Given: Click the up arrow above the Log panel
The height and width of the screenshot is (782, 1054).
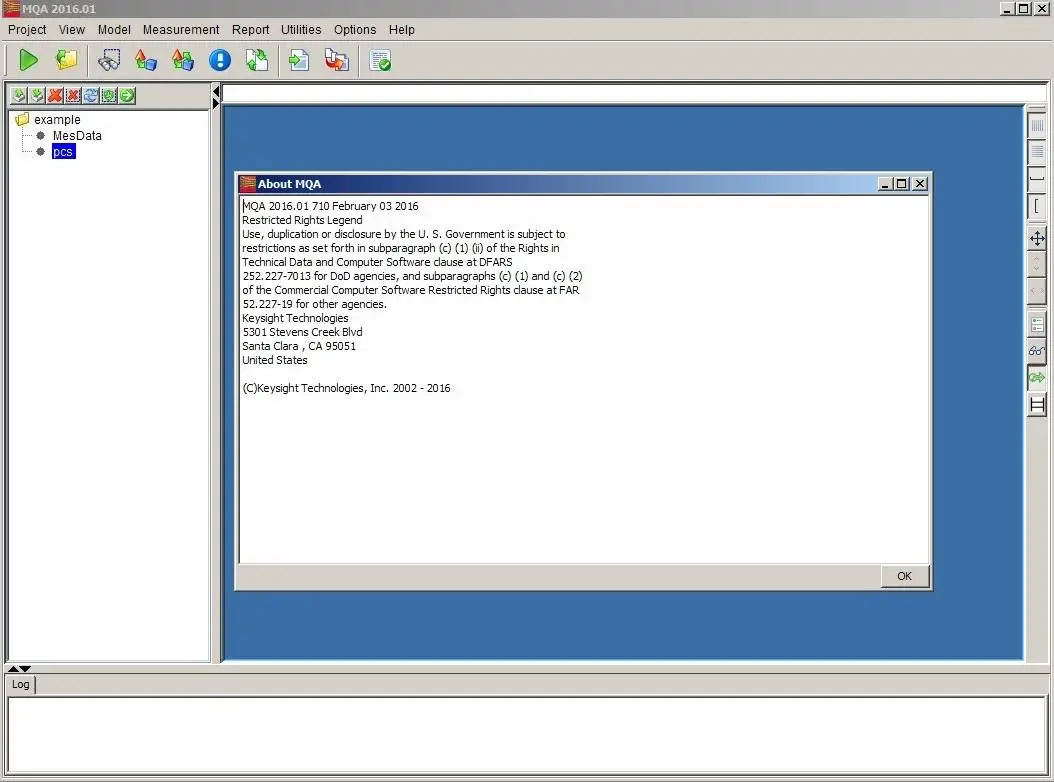Looking at the screenshot, I should coord(13,668).
